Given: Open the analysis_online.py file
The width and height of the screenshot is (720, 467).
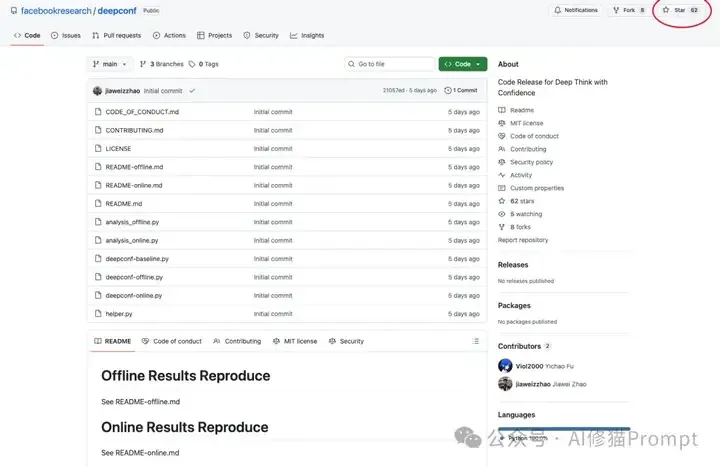Looking at the screenshot, I should click(132, 240).
